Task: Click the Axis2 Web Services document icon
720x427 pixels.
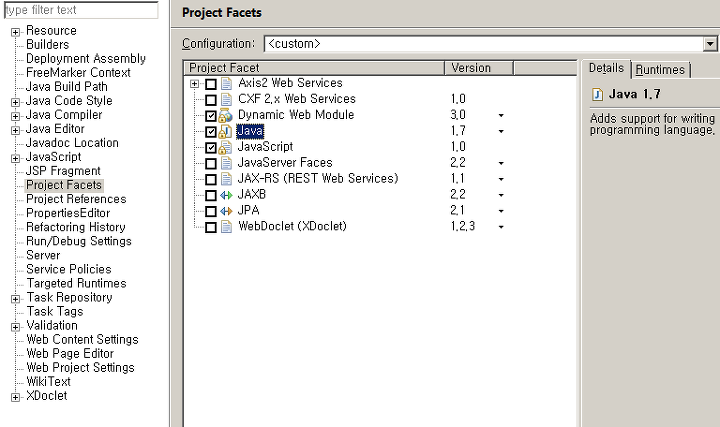Action: pyautogui.click(x=226, y=84)
